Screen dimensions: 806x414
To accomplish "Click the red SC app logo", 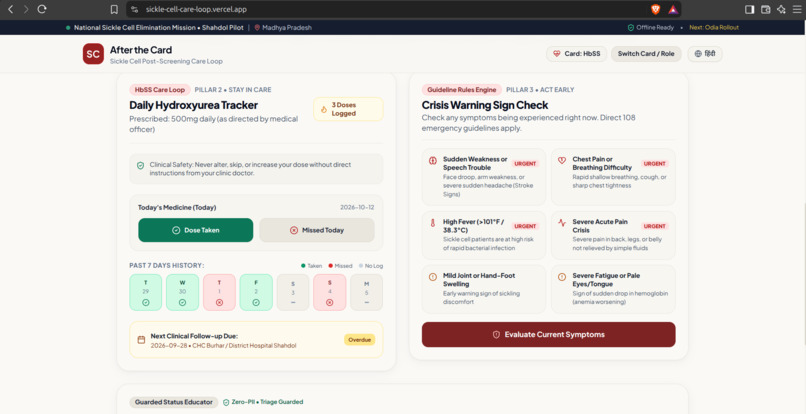I will pyautogui.click(x=93, y=54).
